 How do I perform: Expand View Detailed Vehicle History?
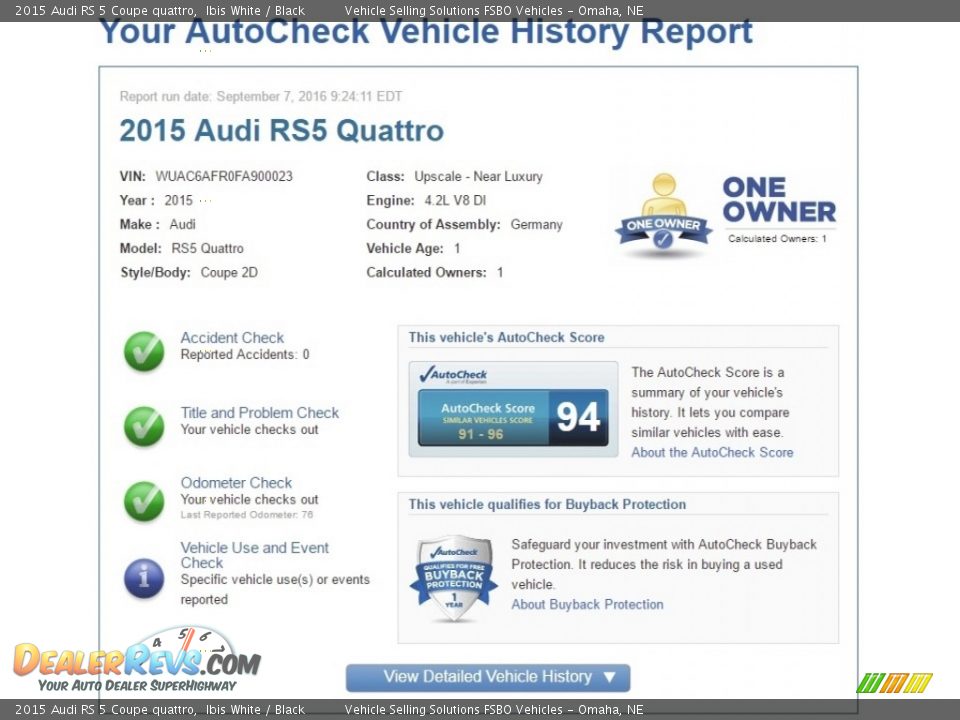pos(488,677)
